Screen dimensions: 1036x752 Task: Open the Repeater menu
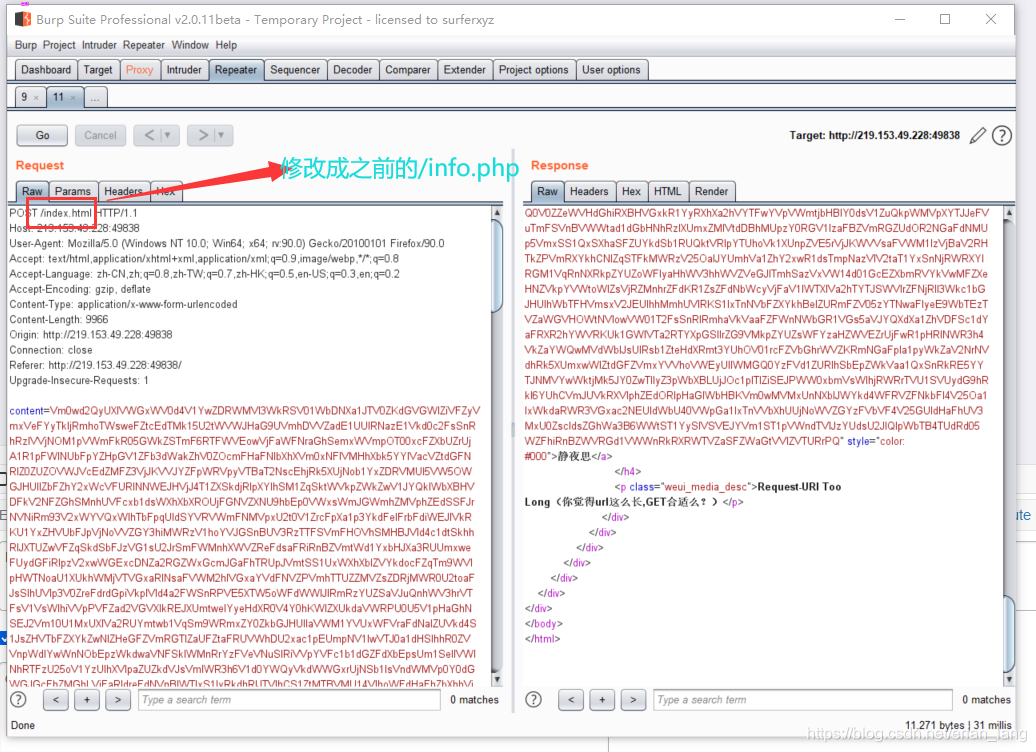[143, 45]
